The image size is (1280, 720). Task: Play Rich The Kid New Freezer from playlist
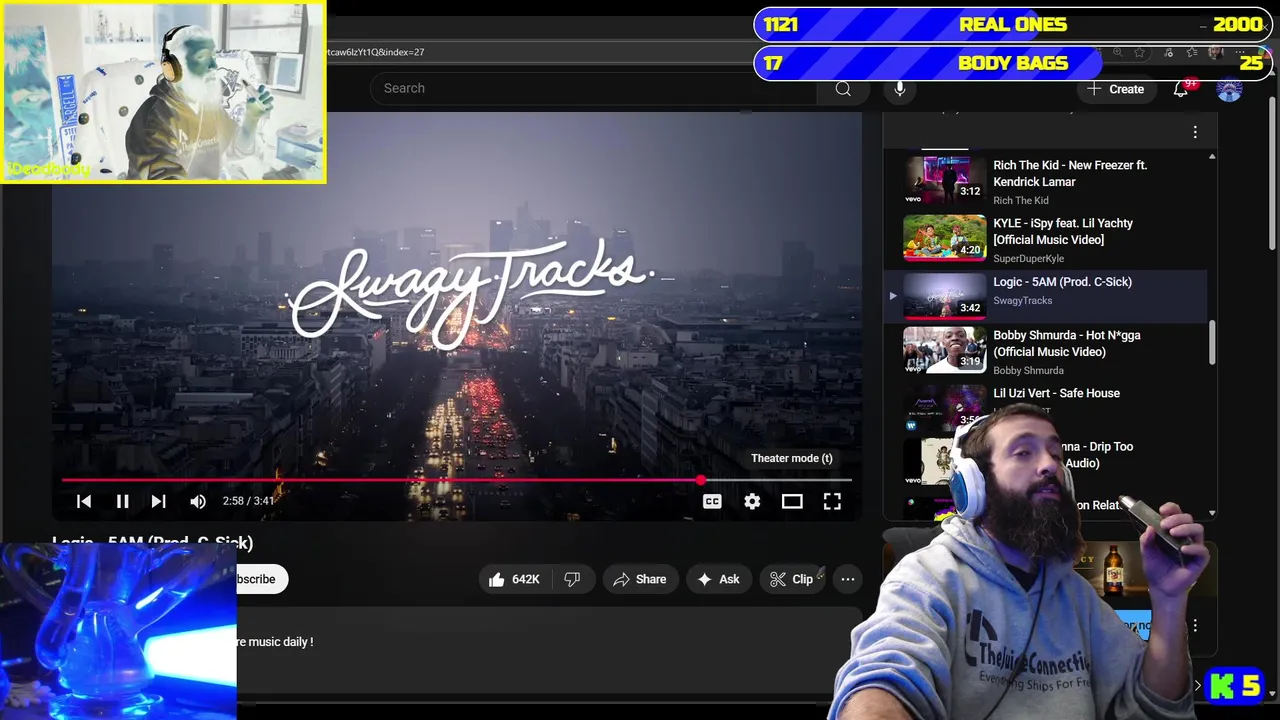[x=1045, y=181]
